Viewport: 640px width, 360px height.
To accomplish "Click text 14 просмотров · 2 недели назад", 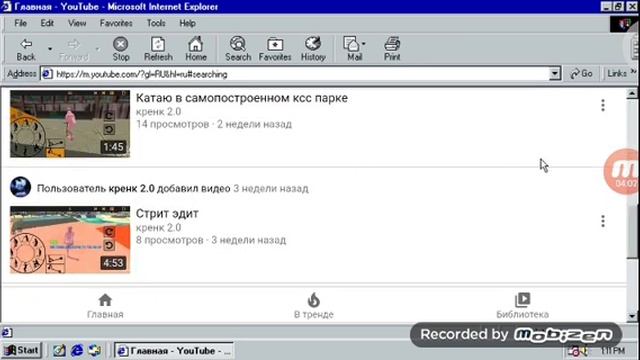I will 214,124.
